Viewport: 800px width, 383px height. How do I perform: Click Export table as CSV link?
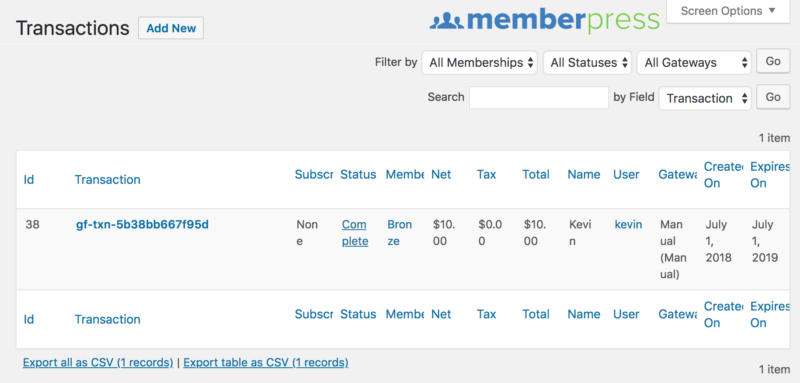266,363
